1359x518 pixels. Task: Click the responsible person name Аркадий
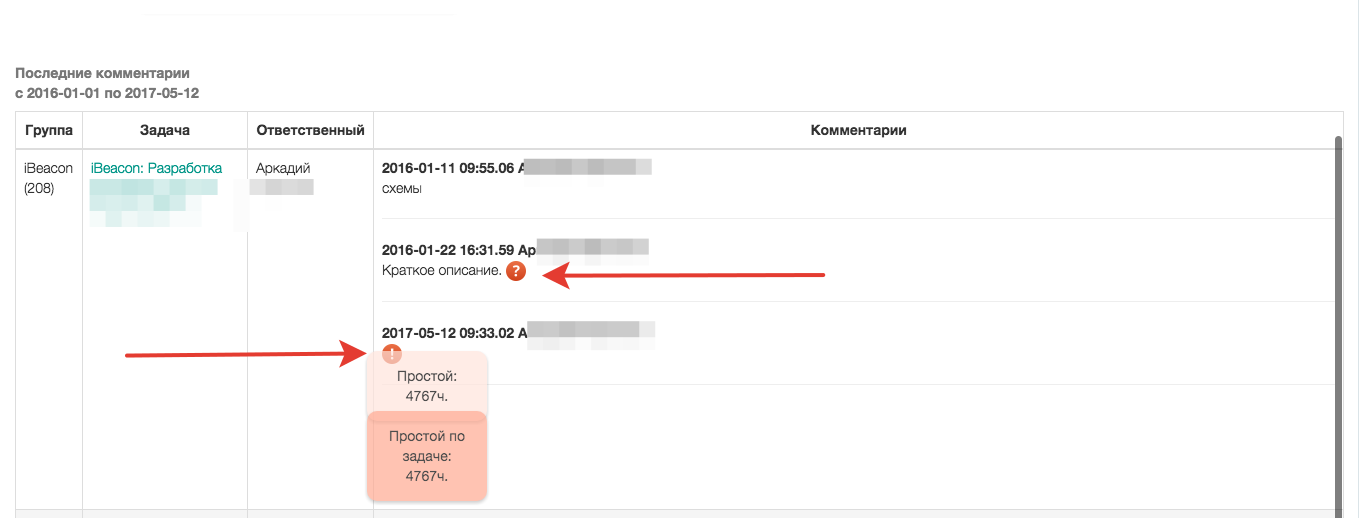pos(284,168)
